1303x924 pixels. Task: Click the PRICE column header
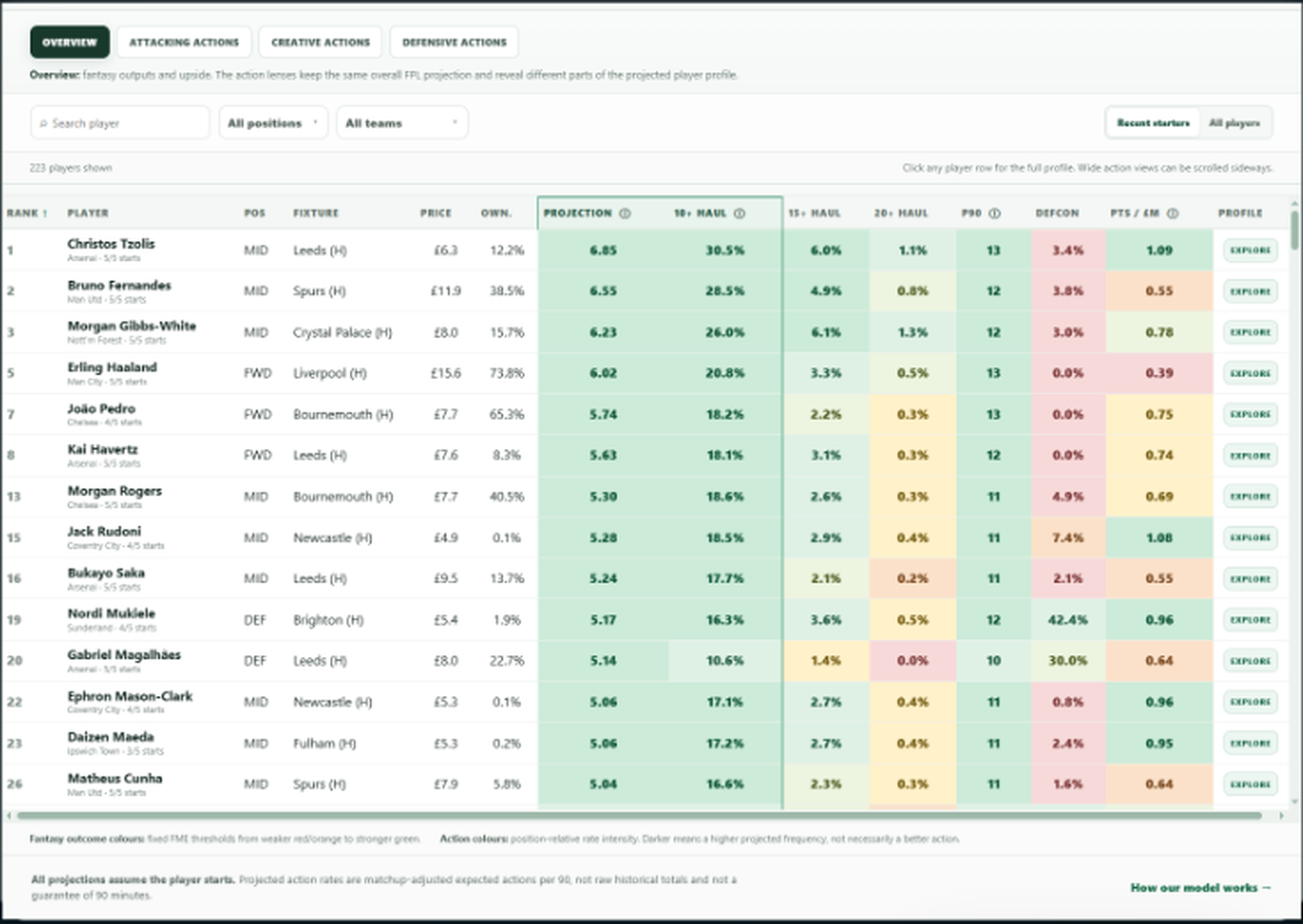pyautogui.click(x=436, y=213)
